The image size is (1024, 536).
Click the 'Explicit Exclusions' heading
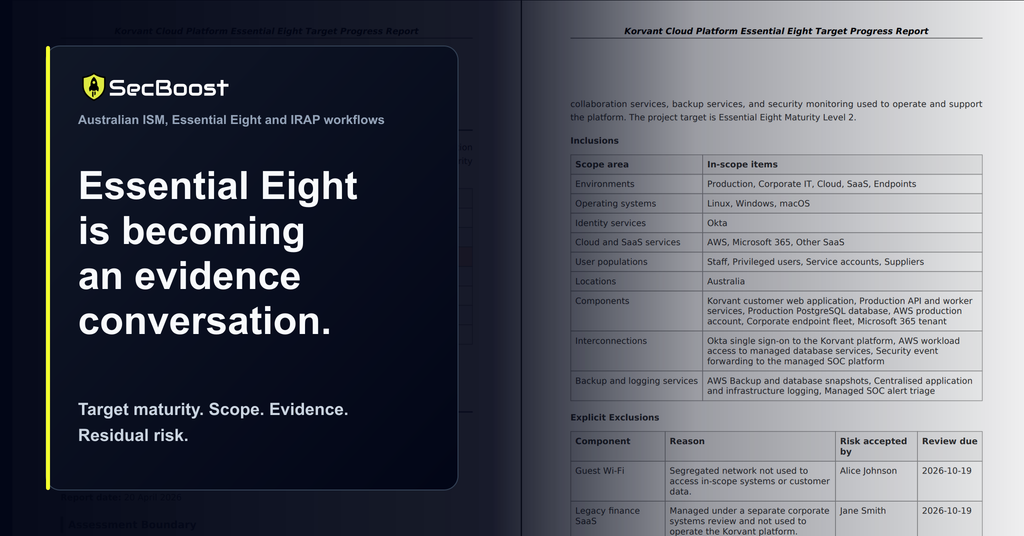pyautogui.click(x=615, y=417)
